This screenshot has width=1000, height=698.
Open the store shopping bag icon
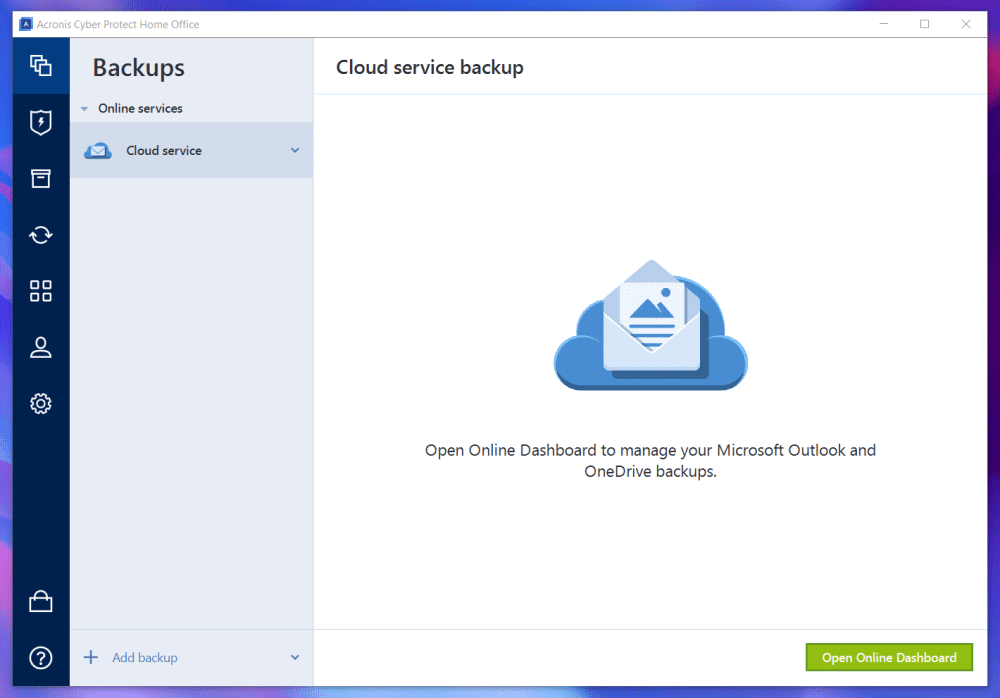point(41,601)
